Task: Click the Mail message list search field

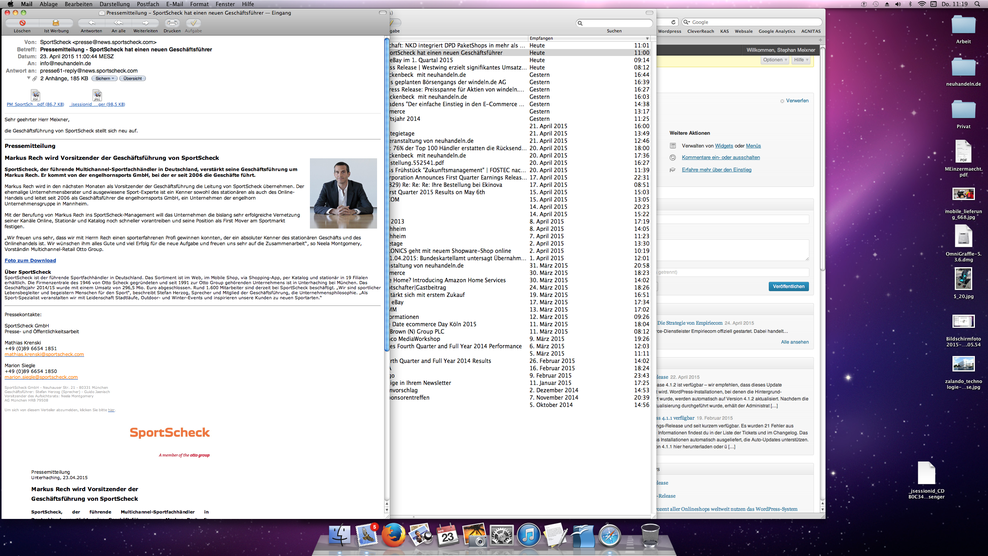Action: tap(614, 23)
